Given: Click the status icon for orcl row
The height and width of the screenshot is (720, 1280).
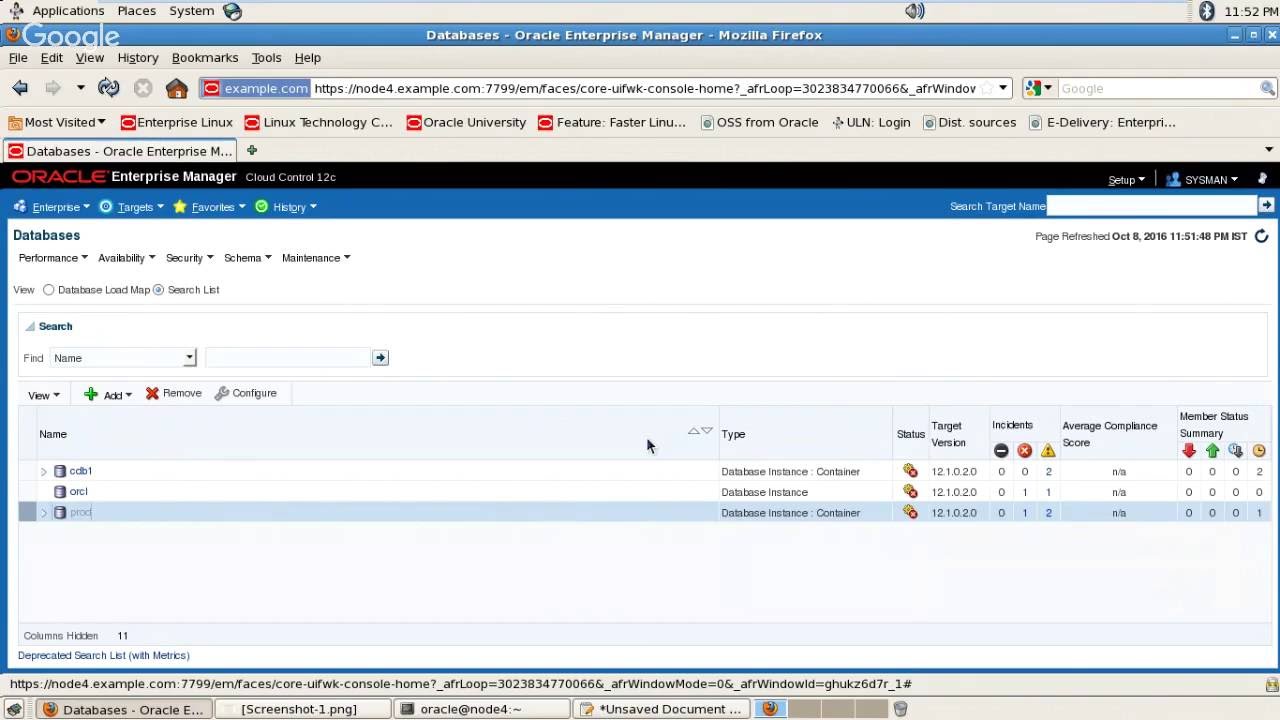Looking at the screenshot, I should coord(910,491).
